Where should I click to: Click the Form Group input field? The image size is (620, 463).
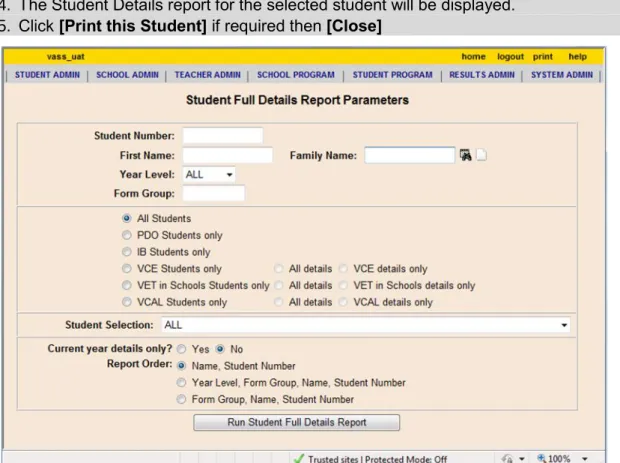214,193
